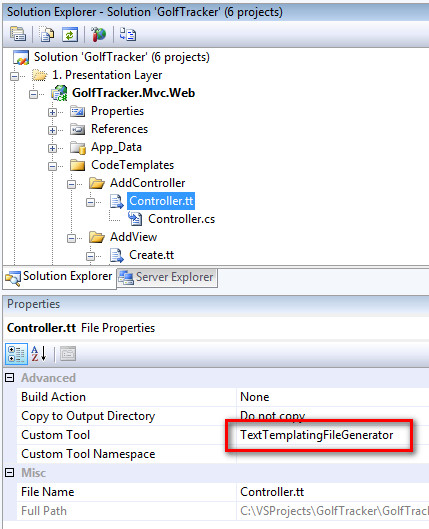Collapse the CodeTemplates folder node
Screen dimensions: 429x529
[52, 166]
